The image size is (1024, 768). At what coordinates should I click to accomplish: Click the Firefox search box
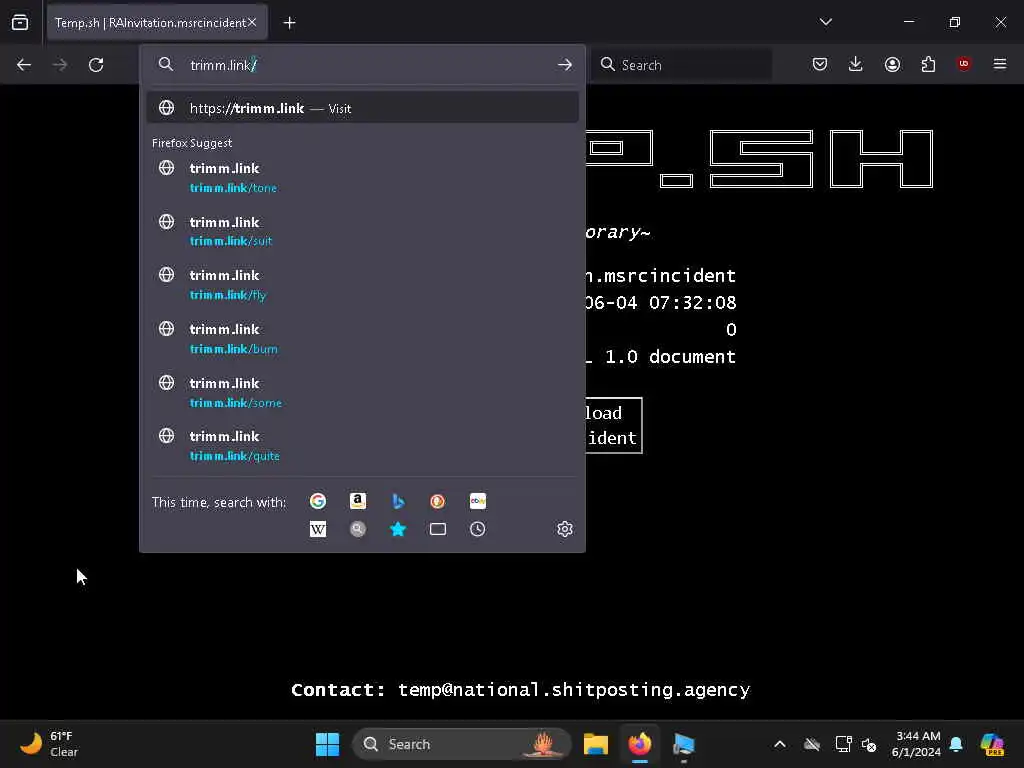click(x=680, y=65)
